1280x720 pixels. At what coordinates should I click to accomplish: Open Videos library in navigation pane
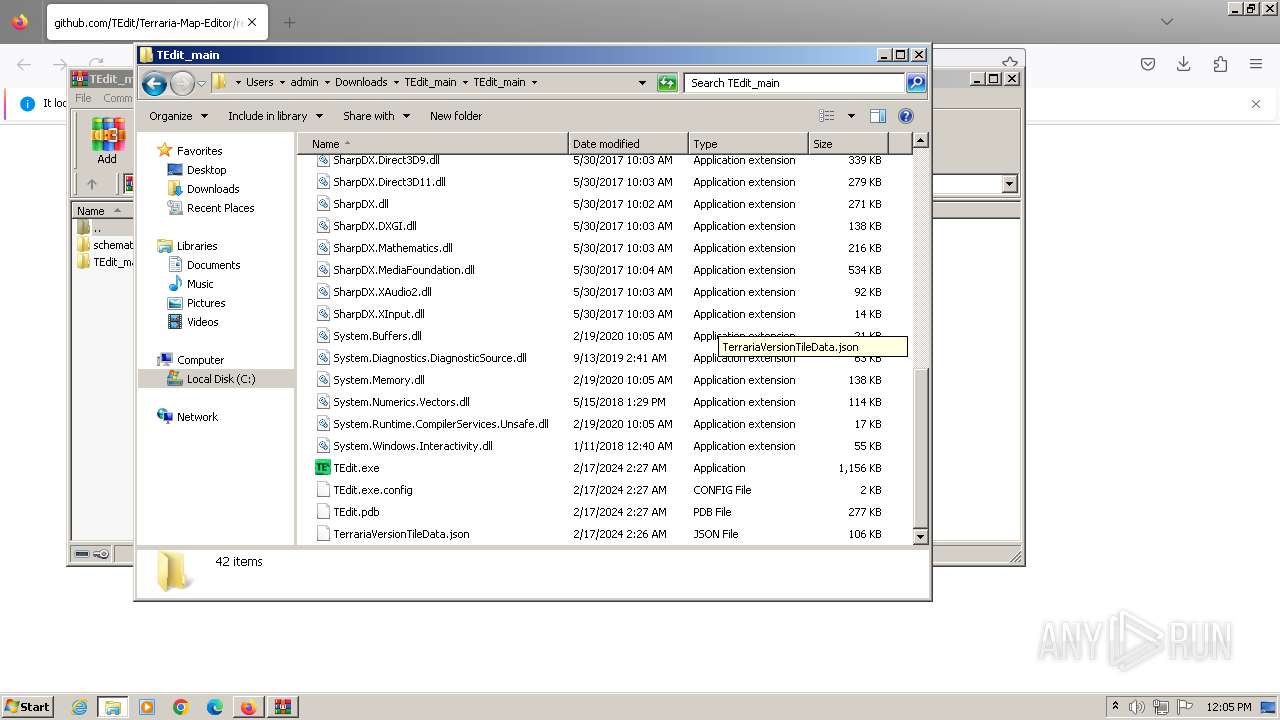(x=202, y=322)
